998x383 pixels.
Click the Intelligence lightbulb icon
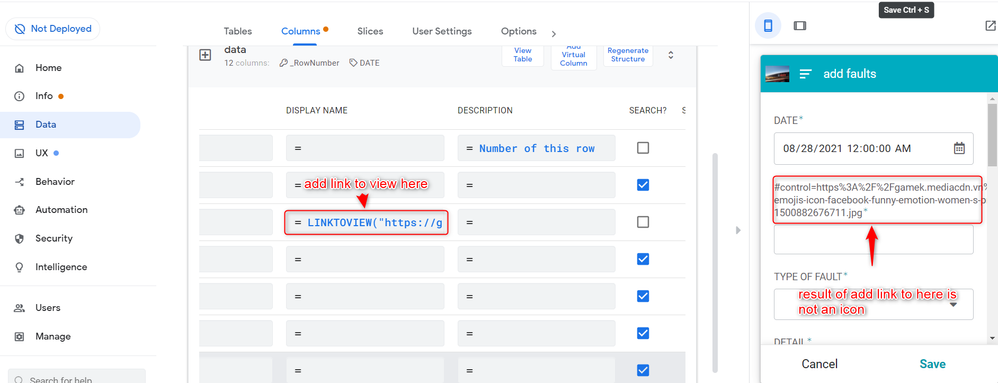[x=19, y=267]
